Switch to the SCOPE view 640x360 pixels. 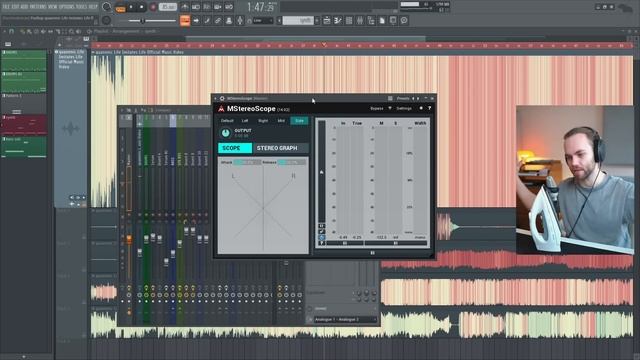235,148
